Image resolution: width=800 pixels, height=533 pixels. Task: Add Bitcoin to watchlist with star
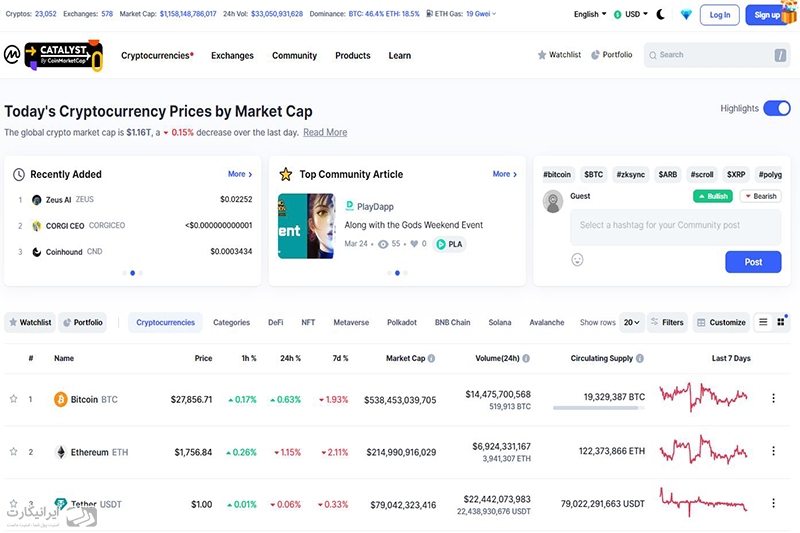pos(14,399)
